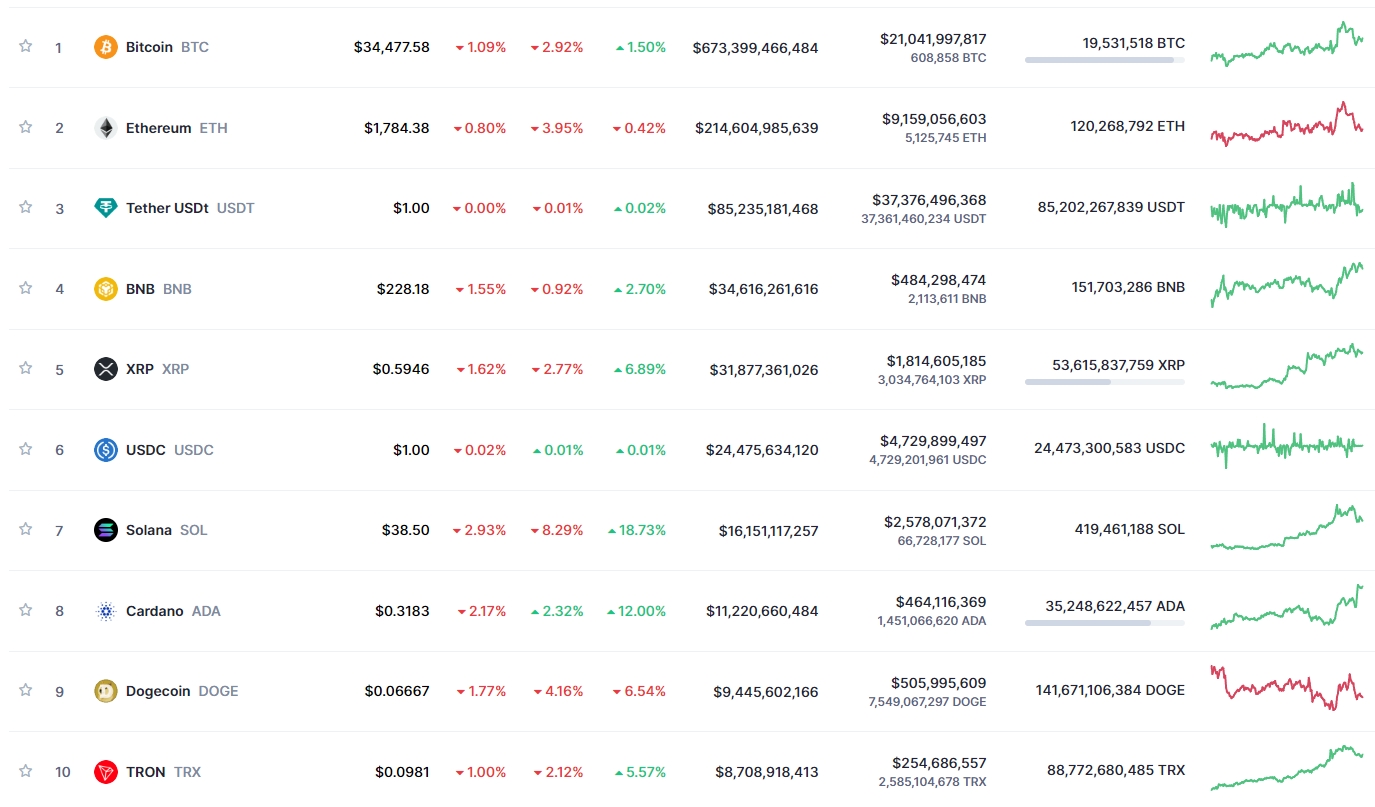This screenshot has height=807, width=1375.
Task: Open the Cardano coin page link
Action: 154,611
